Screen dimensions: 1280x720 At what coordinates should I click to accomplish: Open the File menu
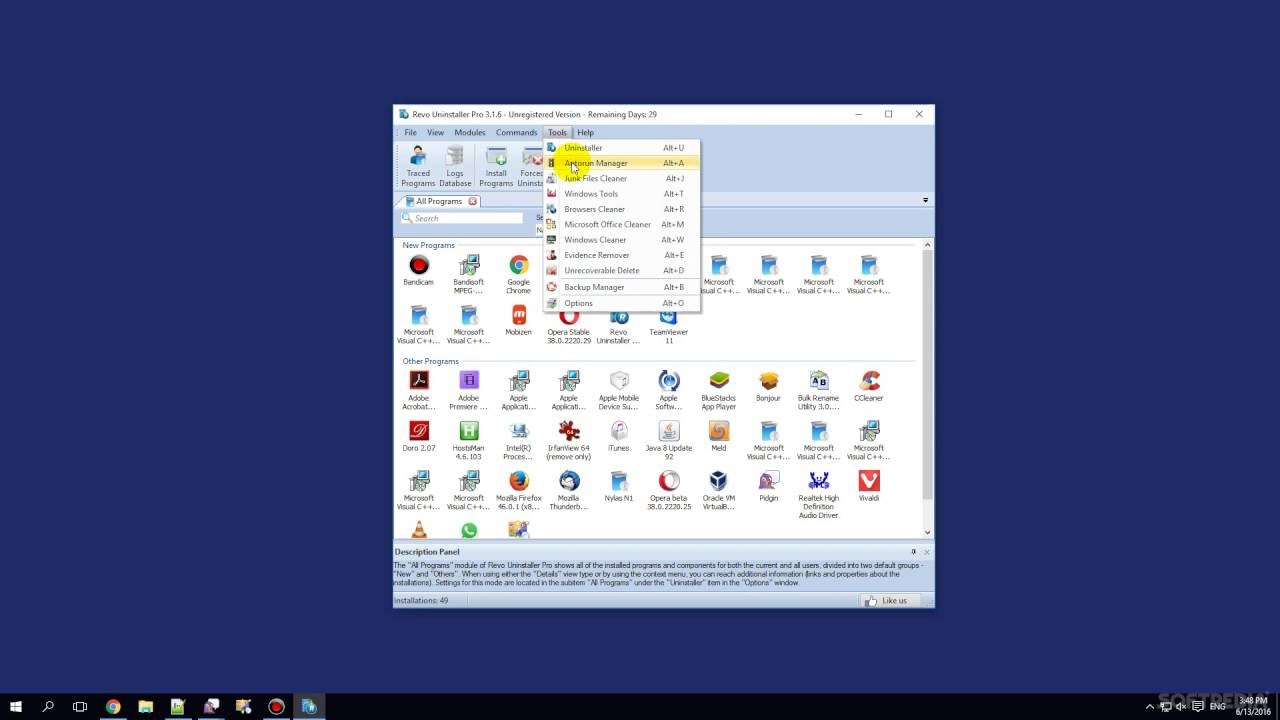[x=410, y=132]
